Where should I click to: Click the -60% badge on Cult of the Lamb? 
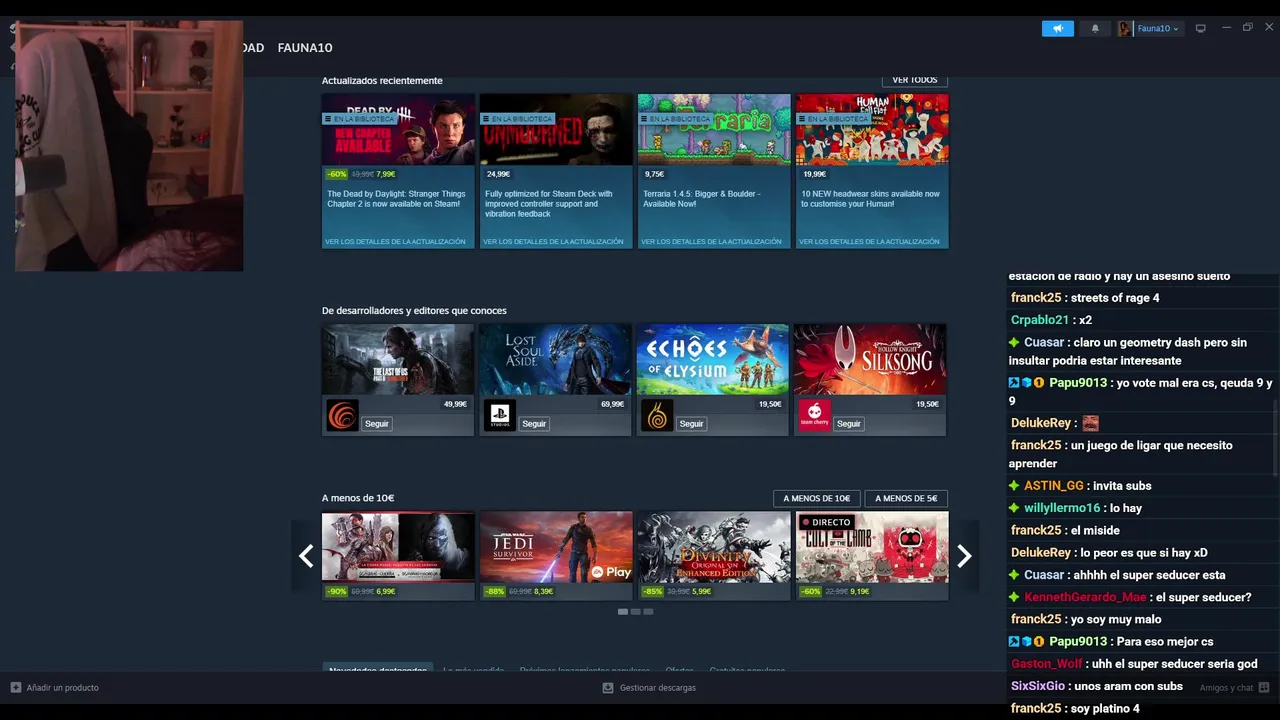coord(810,591)
